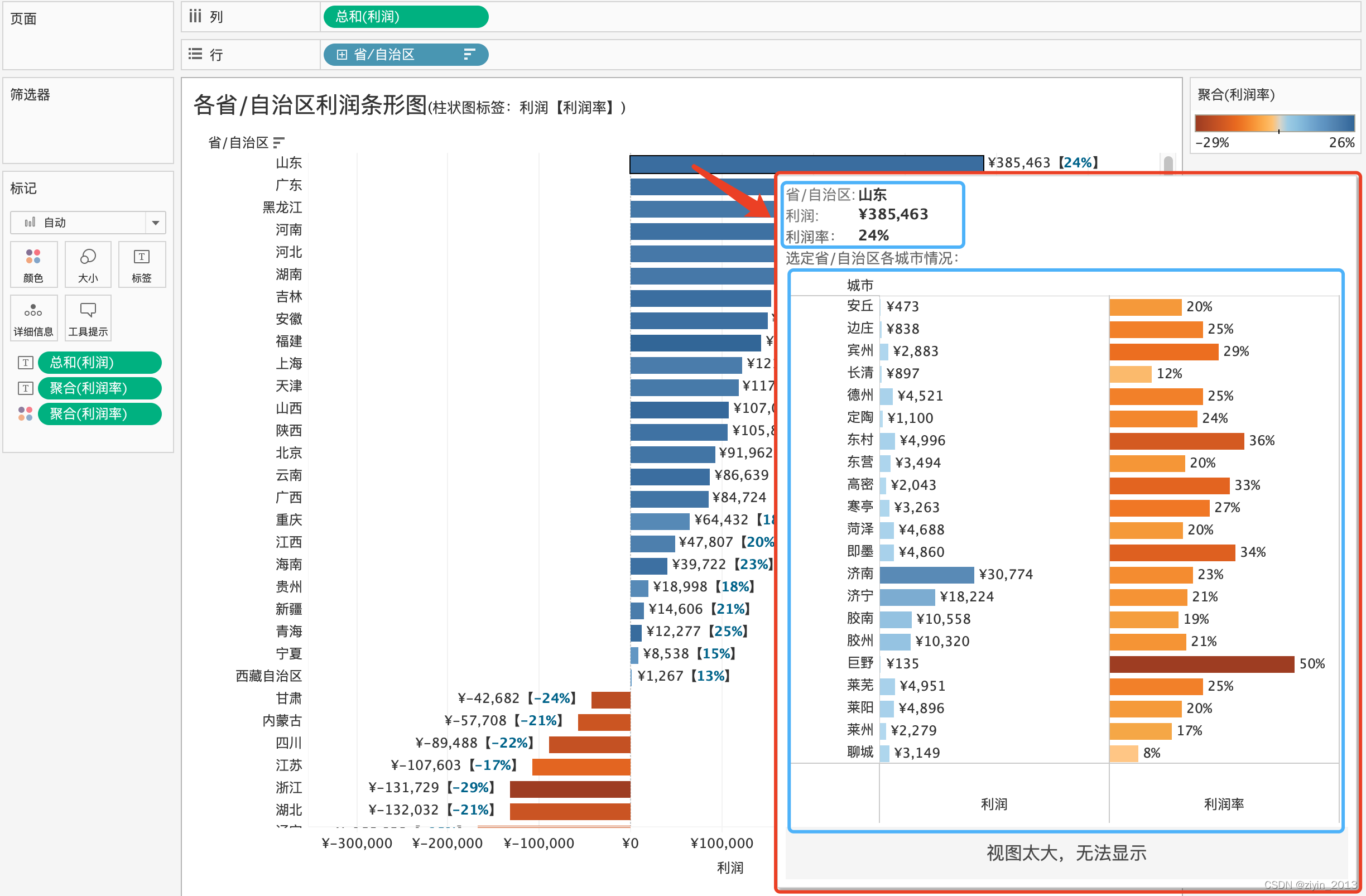Image resolution: width=1366 pixels, height=896 pixels.
Task: Click the 胶南 ¥10,558 profit bar
Action: tap(896, 619)
